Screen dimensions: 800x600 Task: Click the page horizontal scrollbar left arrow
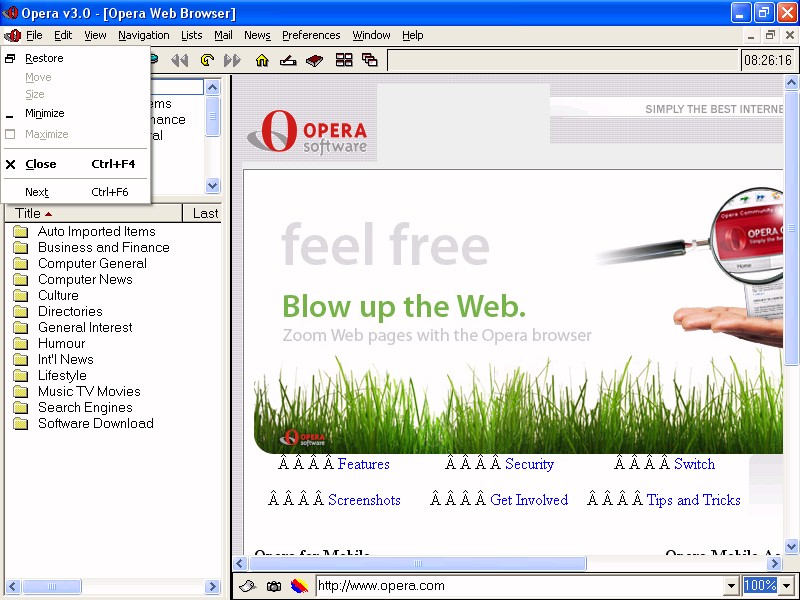pos(240,563)
